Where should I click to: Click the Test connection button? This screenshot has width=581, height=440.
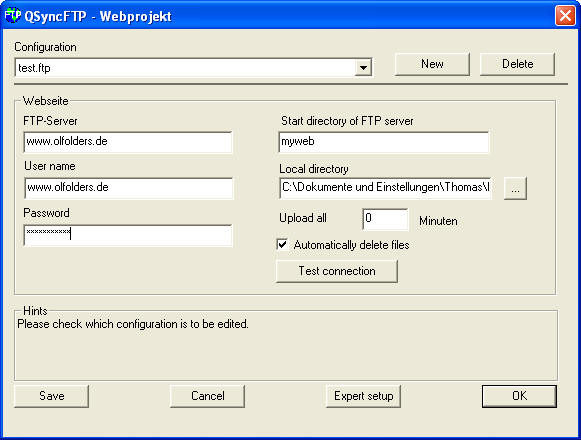(337, 271)
